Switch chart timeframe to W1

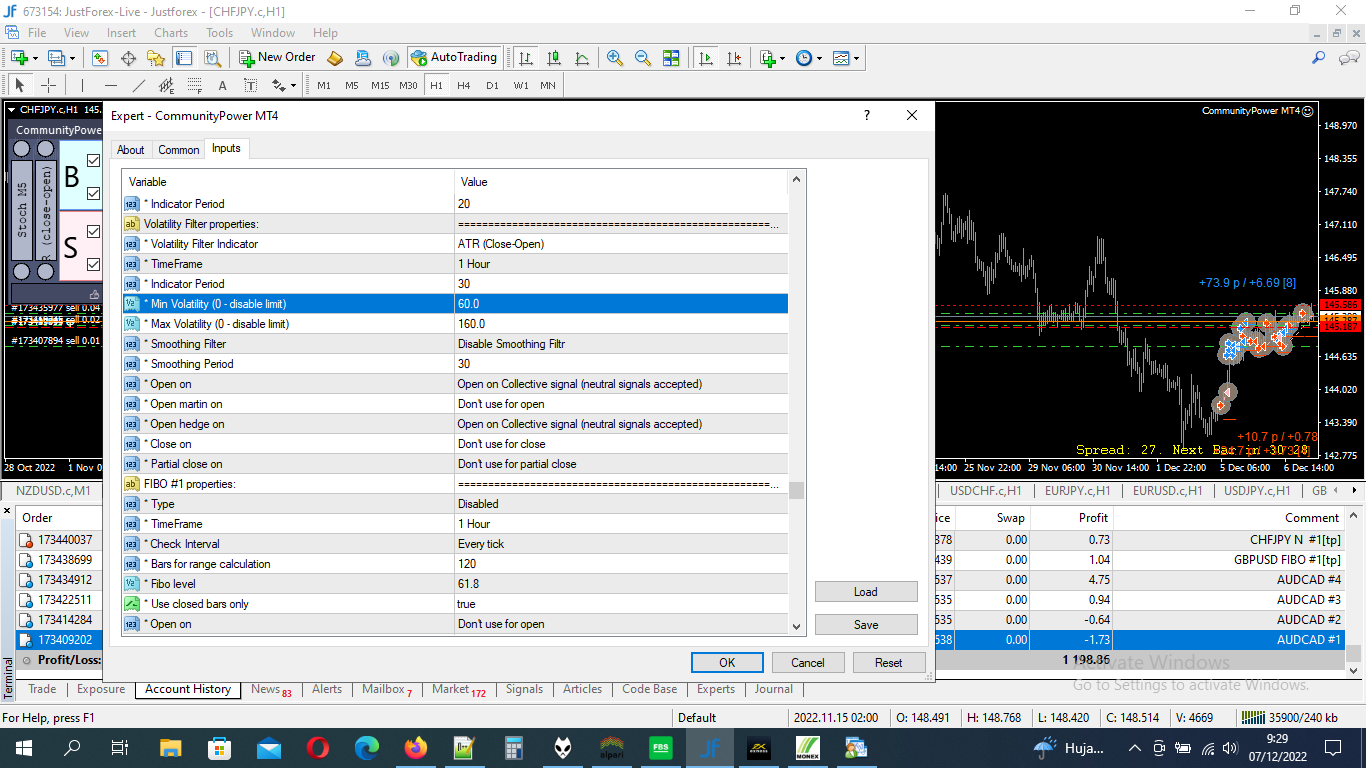521,85
